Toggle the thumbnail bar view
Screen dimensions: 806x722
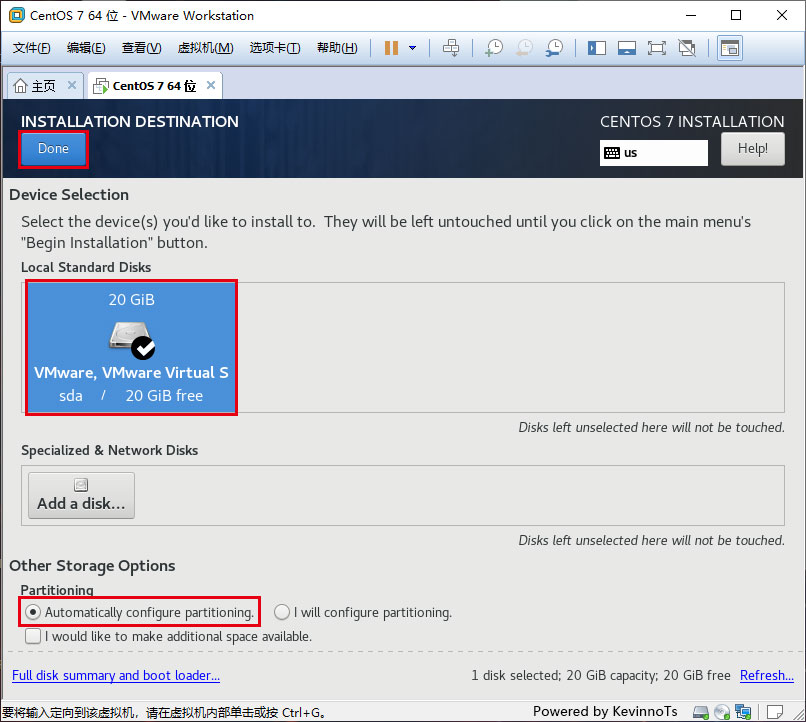pos(627,48)
